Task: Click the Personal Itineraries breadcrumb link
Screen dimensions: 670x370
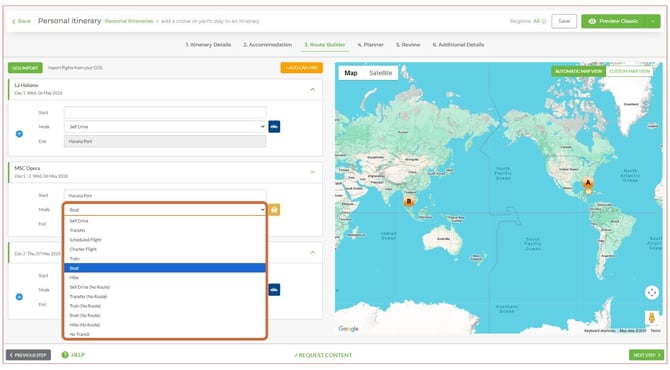Action: 129,21
